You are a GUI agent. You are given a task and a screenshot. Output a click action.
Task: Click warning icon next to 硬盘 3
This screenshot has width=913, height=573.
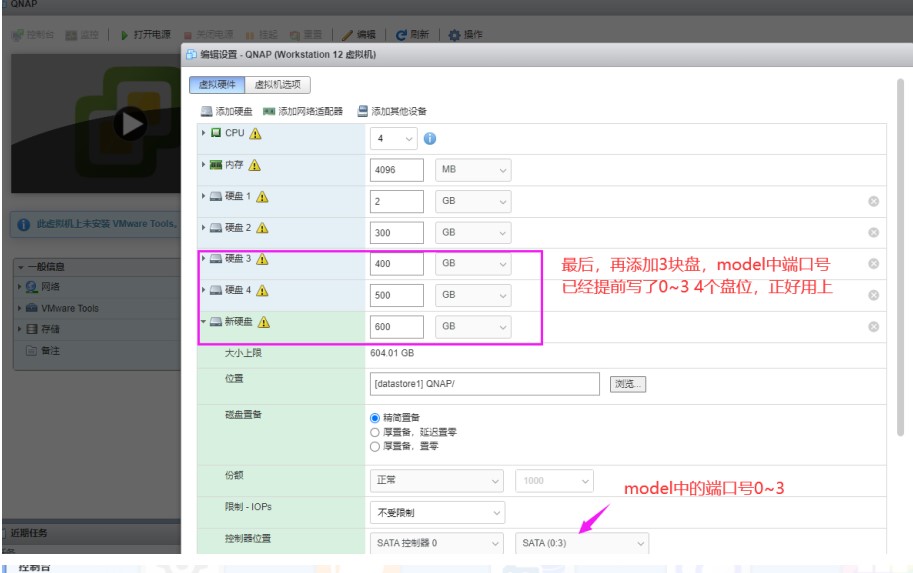click(262, 259)
